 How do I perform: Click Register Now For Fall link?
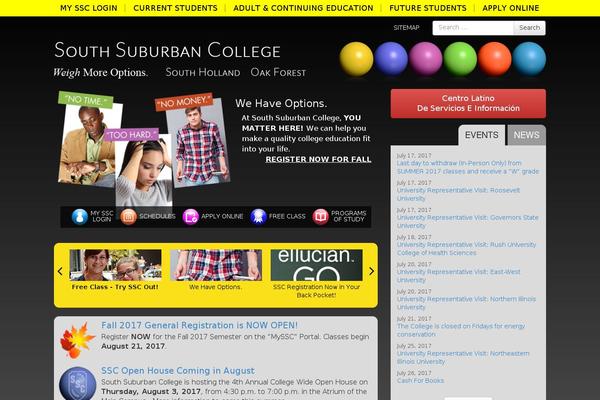click(x=318, y=159)
